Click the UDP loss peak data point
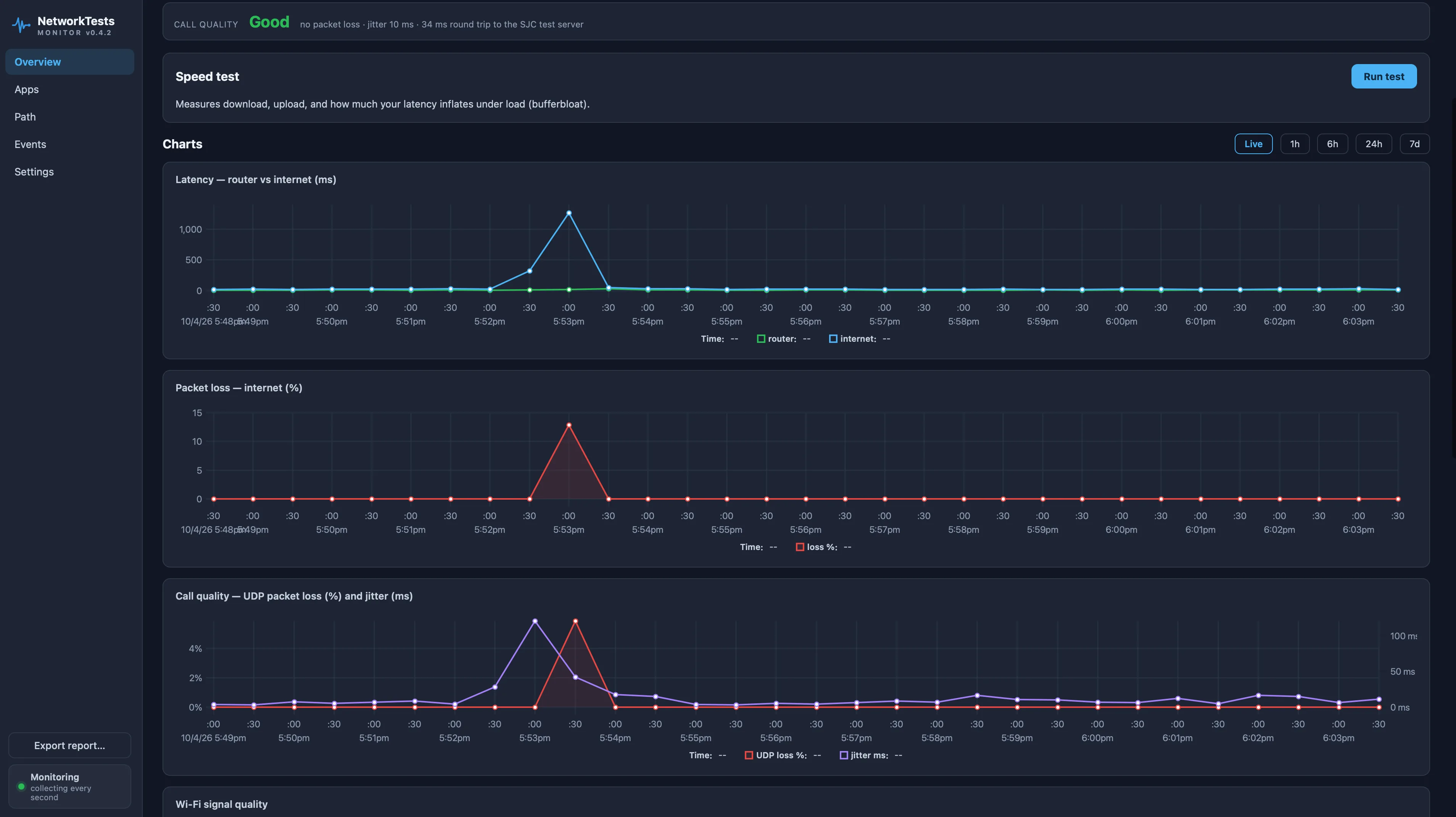The height and width of the screenshot is (817, 1456). click(x=575, y=621)
